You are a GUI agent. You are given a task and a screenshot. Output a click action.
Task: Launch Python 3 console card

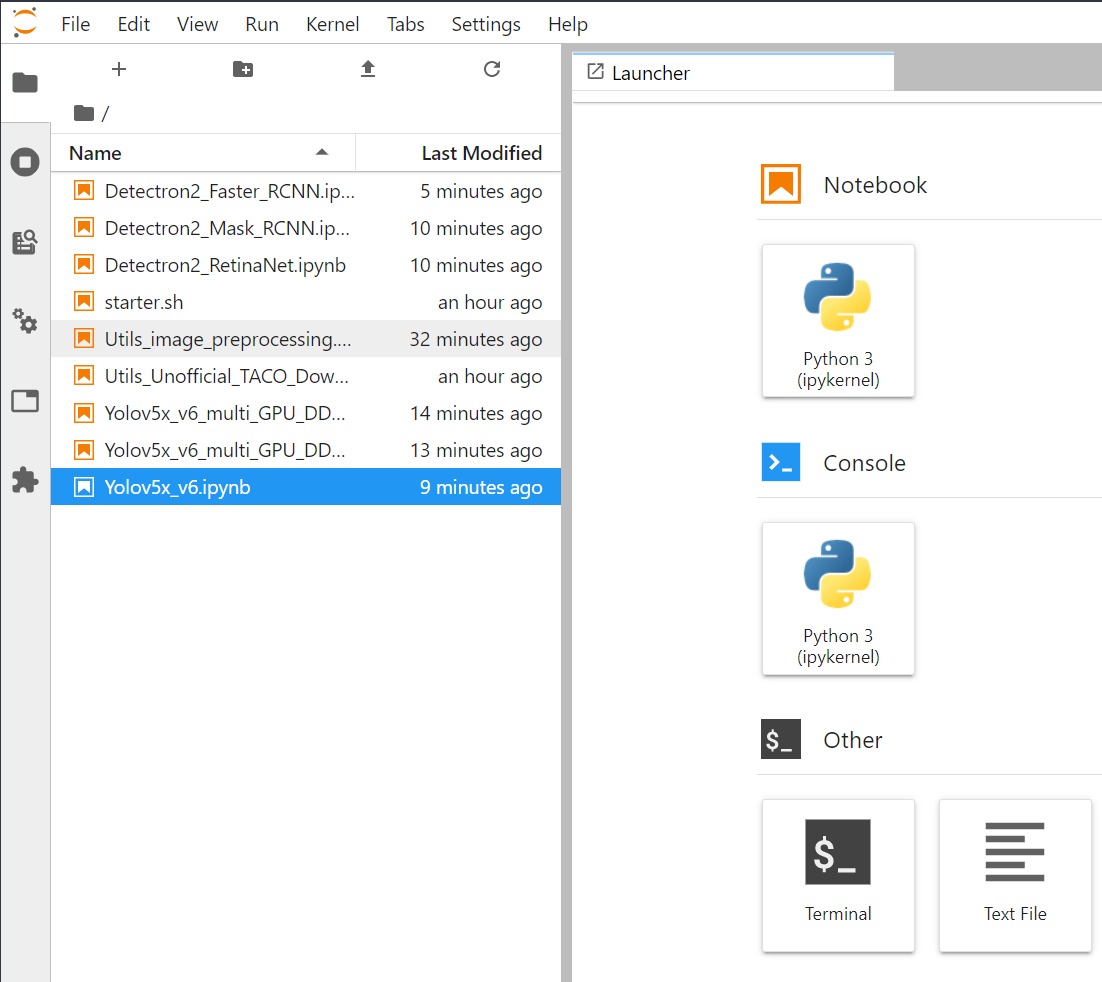(x=838, y=599)
